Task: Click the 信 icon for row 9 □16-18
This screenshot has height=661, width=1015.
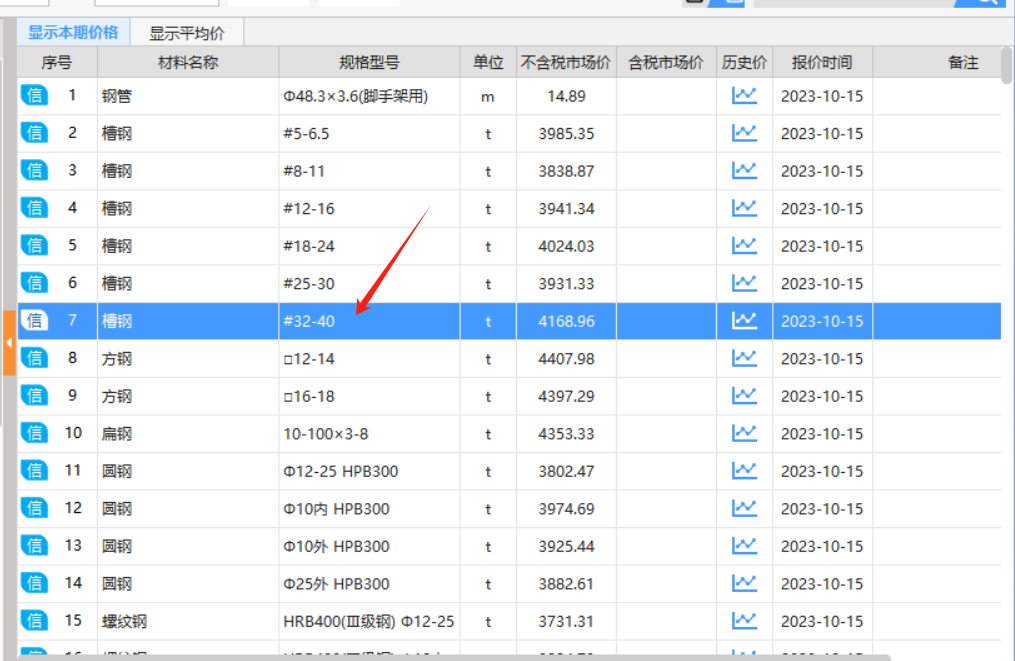Action: click(x=34, y=396)
